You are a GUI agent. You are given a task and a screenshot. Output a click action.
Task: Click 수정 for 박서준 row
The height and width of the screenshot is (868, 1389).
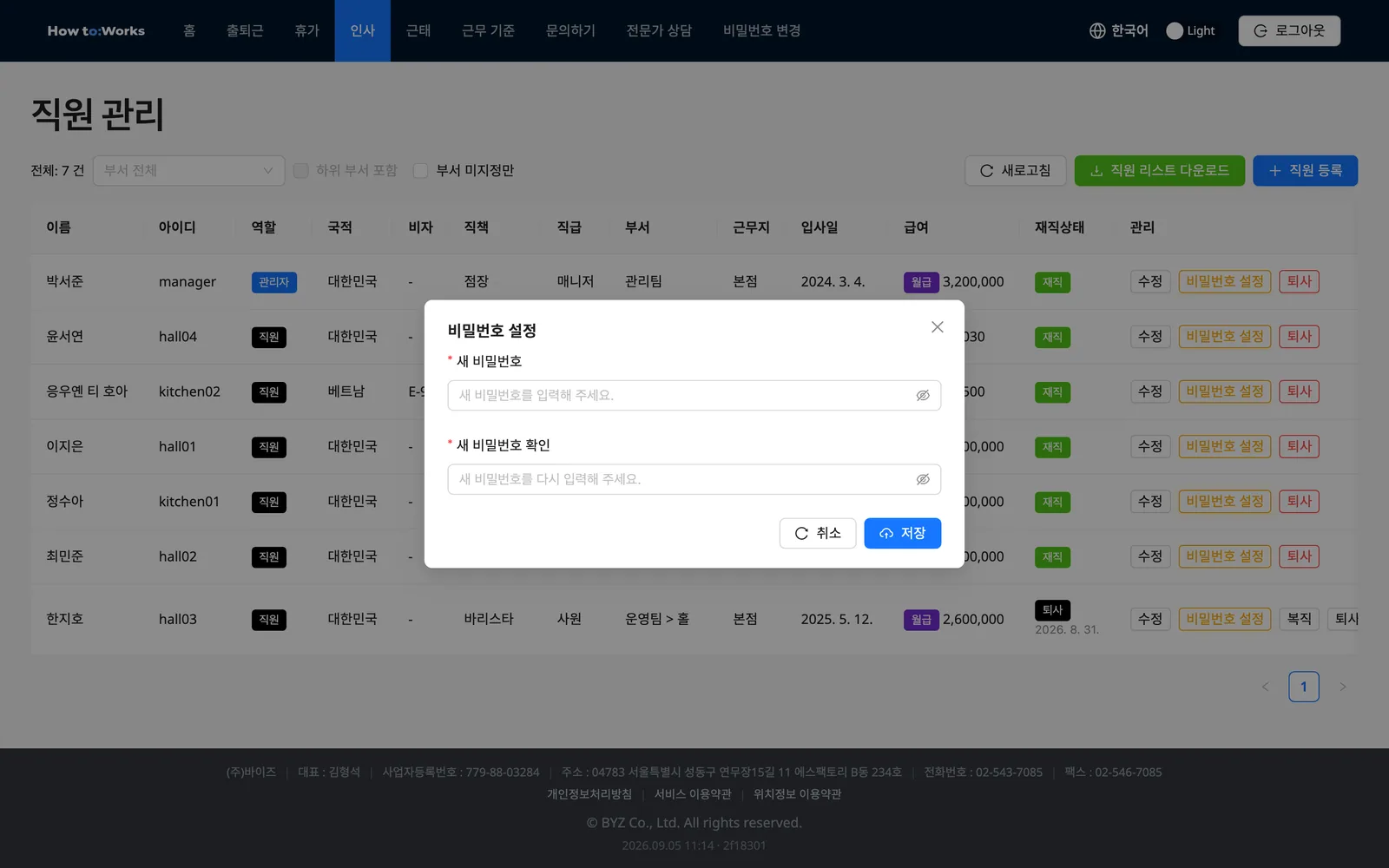click(1150, 282)
